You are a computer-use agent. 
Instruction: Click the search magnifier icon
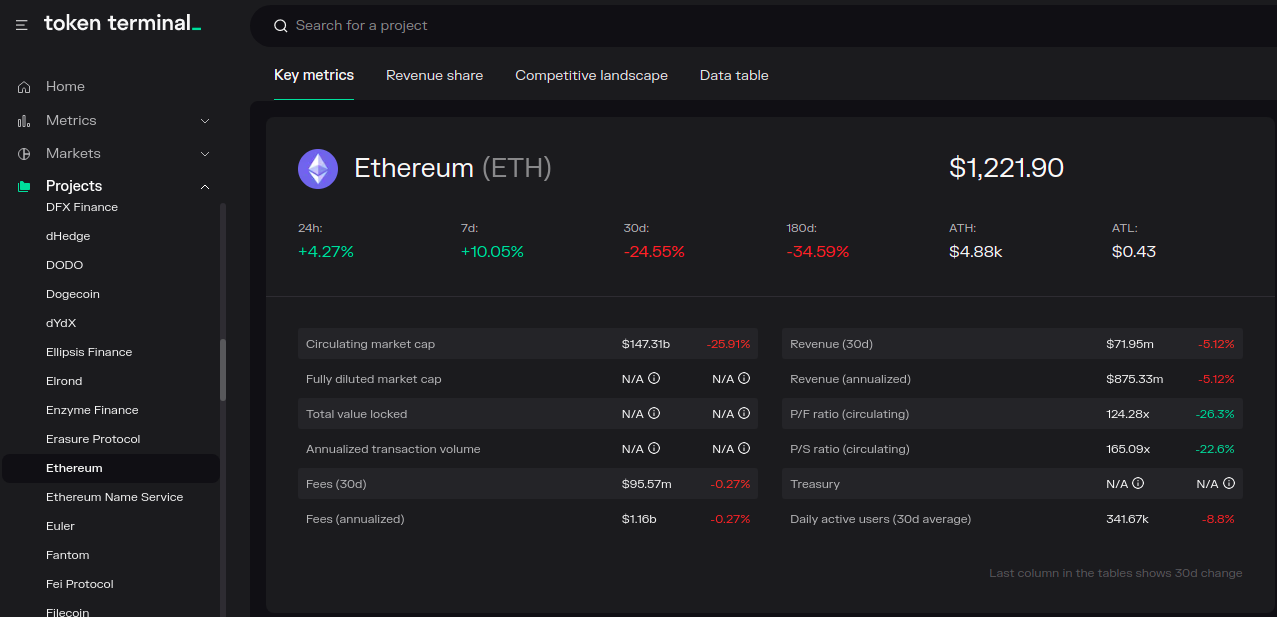[280, 26]
